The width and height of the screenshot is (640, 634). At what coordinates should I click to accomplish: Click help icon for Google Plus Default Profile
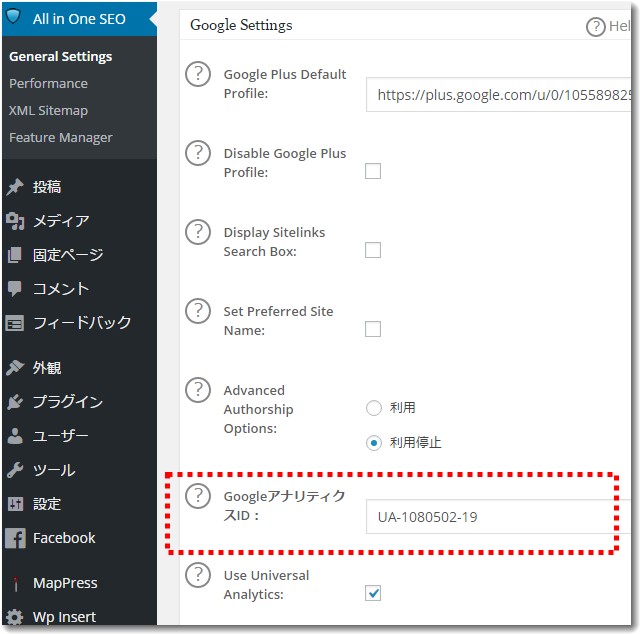[x=198, y=74]
